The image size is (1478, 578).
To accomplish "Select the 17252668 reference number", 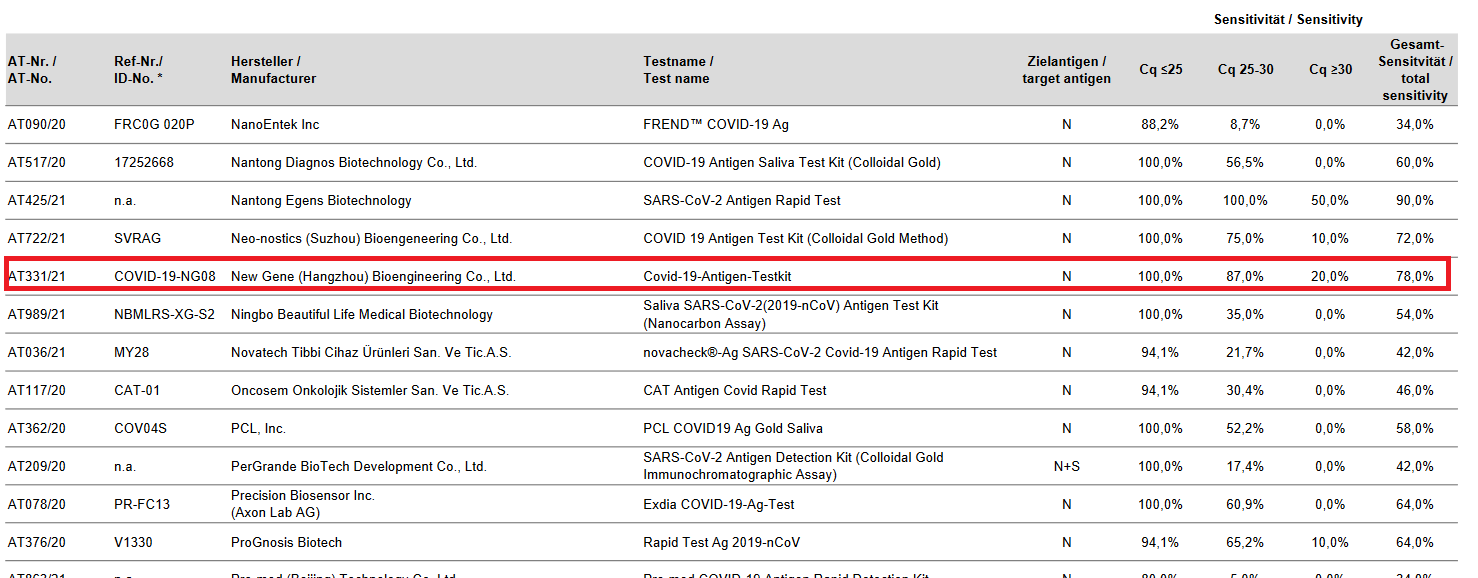I will 144,163.
